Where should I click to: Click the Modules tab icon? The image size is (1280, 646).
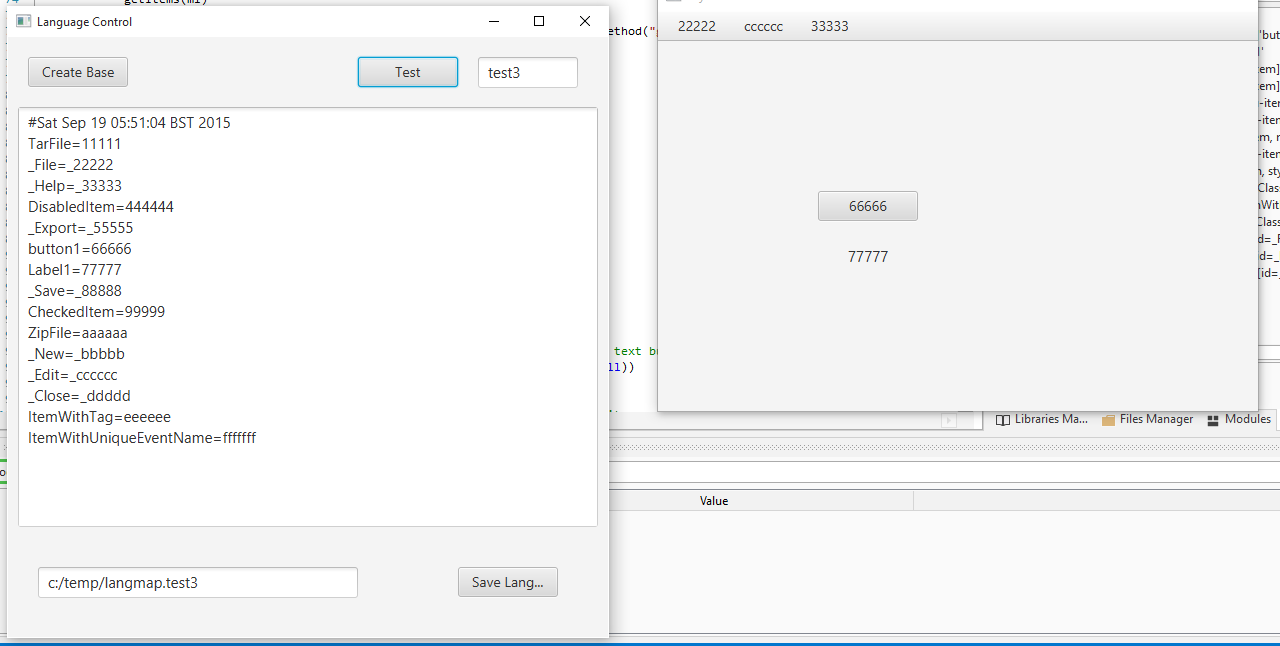point(1213,420)
